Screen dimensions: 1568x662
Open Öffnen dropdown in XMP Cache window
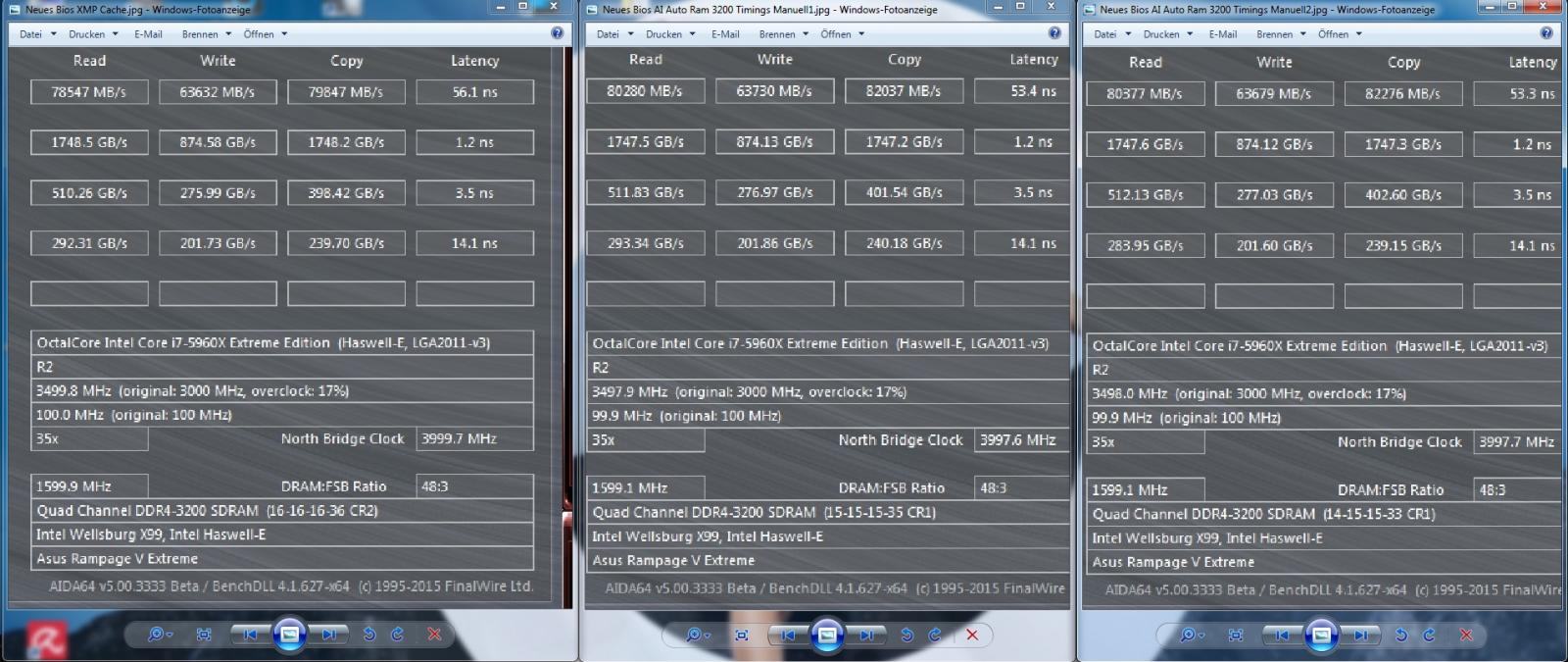(x=266, y=34)
